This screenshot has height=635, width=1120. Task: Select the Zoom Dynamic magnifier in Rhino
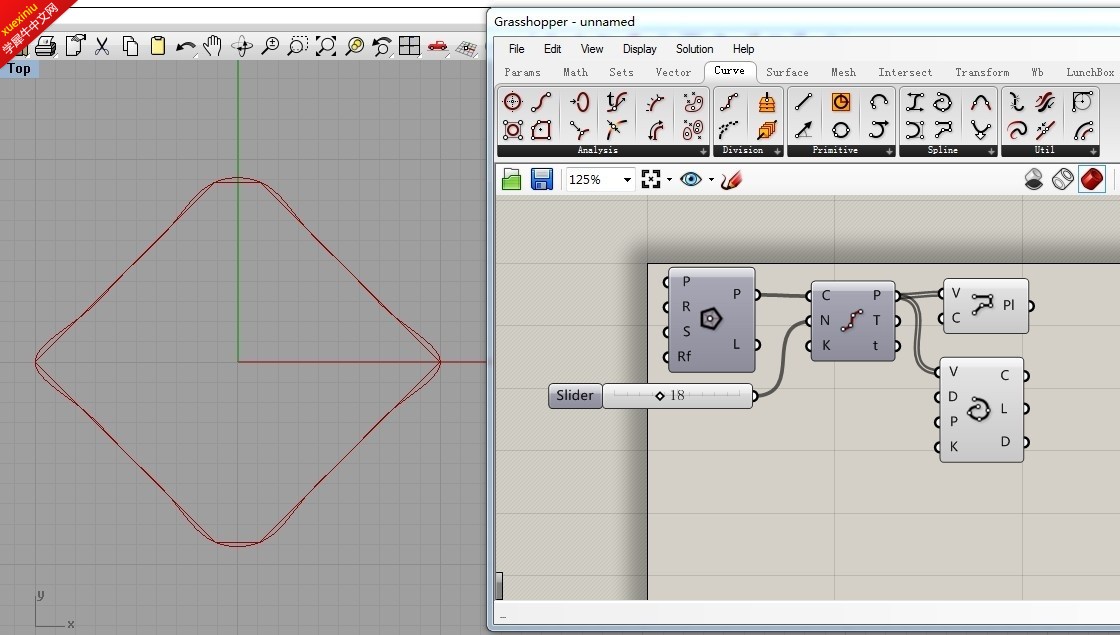270,46
